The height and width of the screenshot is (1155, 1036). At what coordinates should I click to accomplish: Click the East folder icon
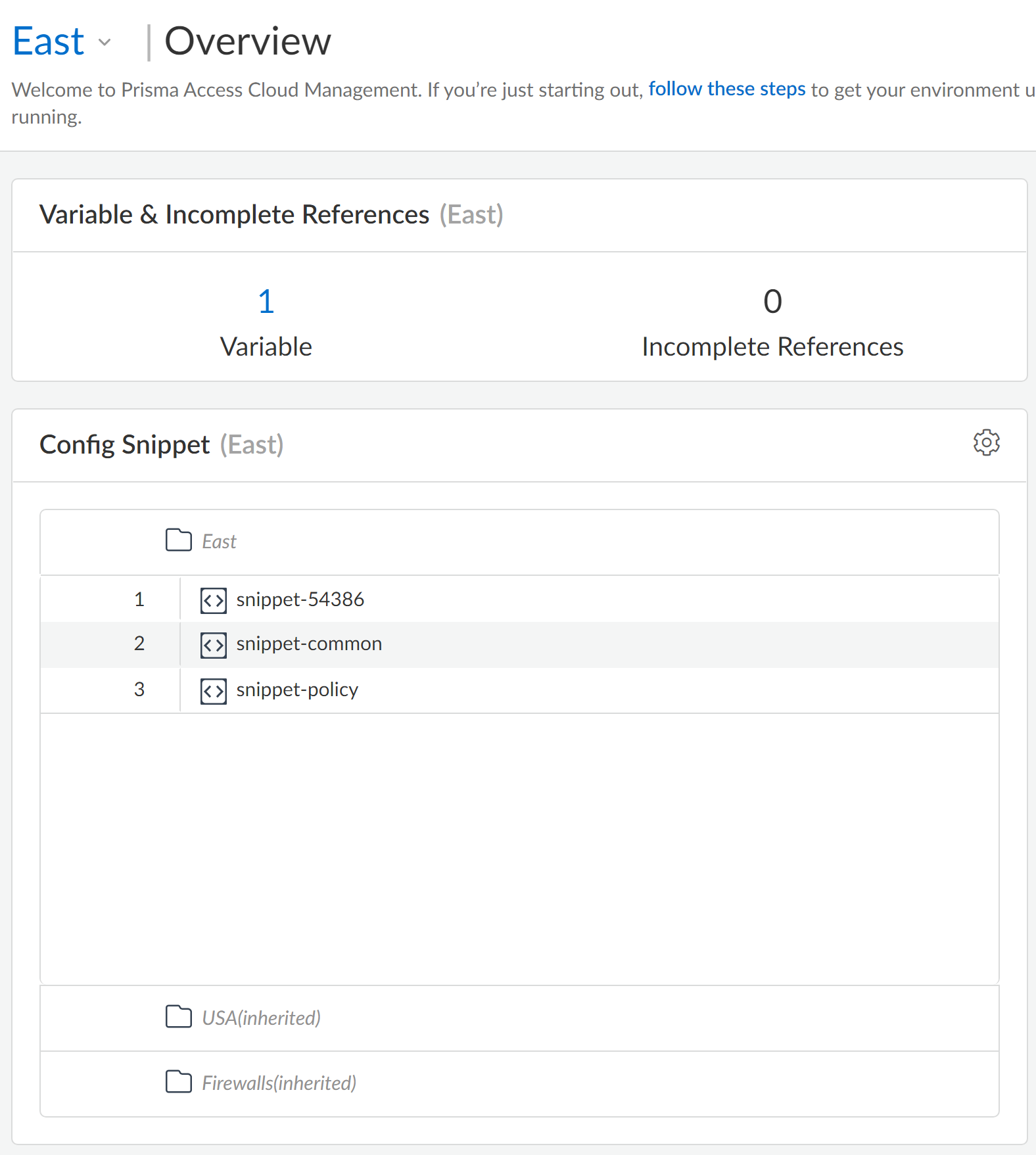[x=178, y=540]
